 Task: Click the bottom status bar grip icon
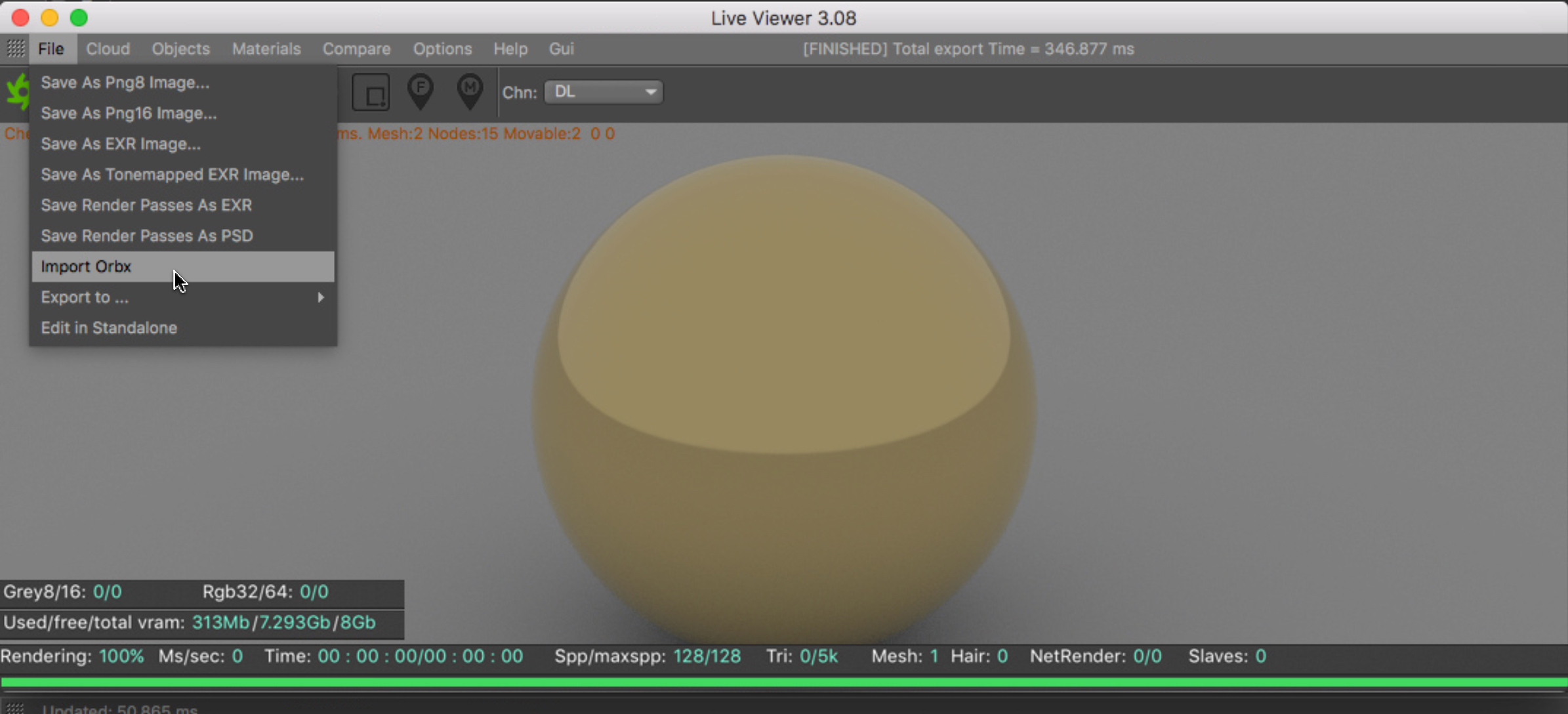[15, 708]
